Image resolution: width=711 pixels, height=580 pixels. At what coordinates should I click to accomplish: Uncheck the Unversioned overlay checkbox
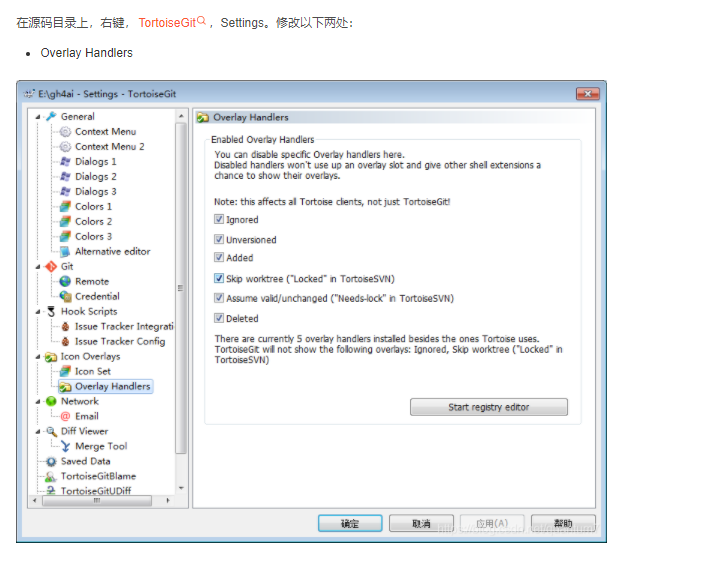219,239
